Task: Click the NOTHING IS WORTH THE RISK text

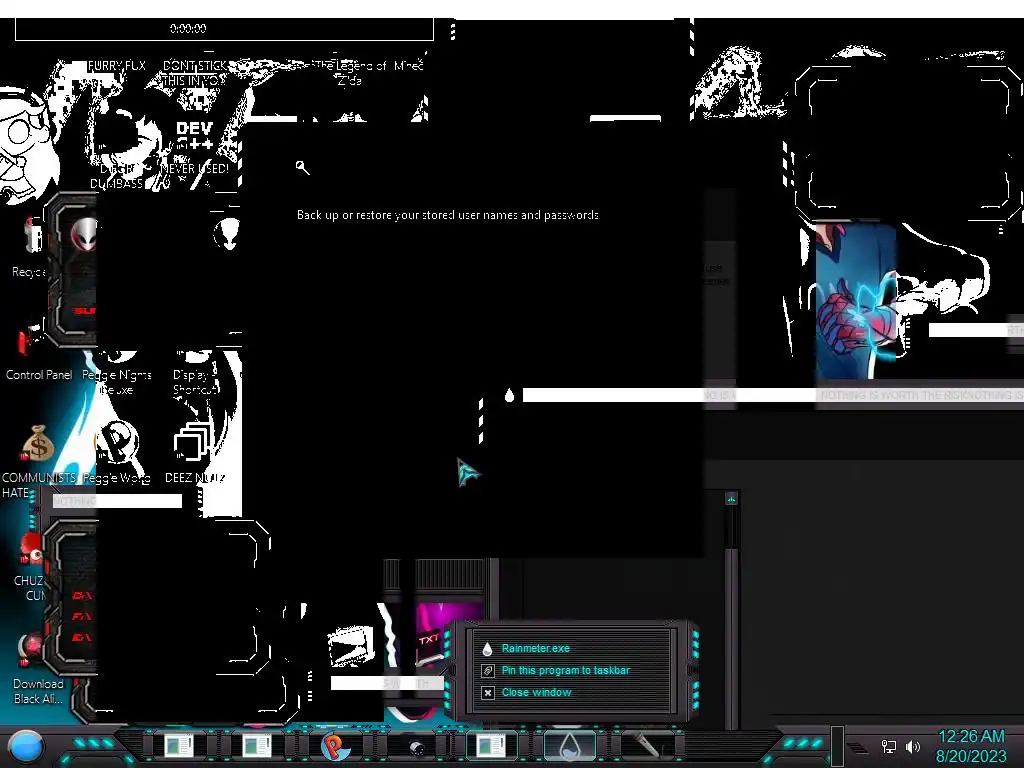Action: (x=921, y=395)
